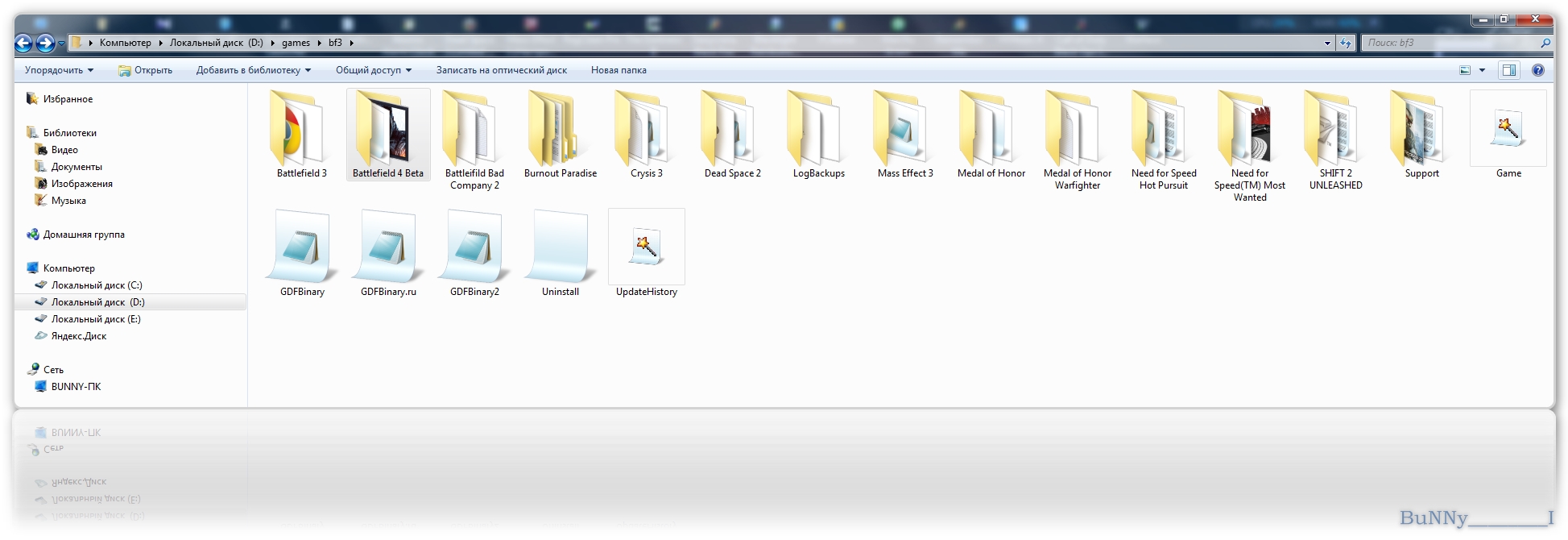Expand the address bar history dropdown
Screen dimensions: 1568x540
[1327, 43]
